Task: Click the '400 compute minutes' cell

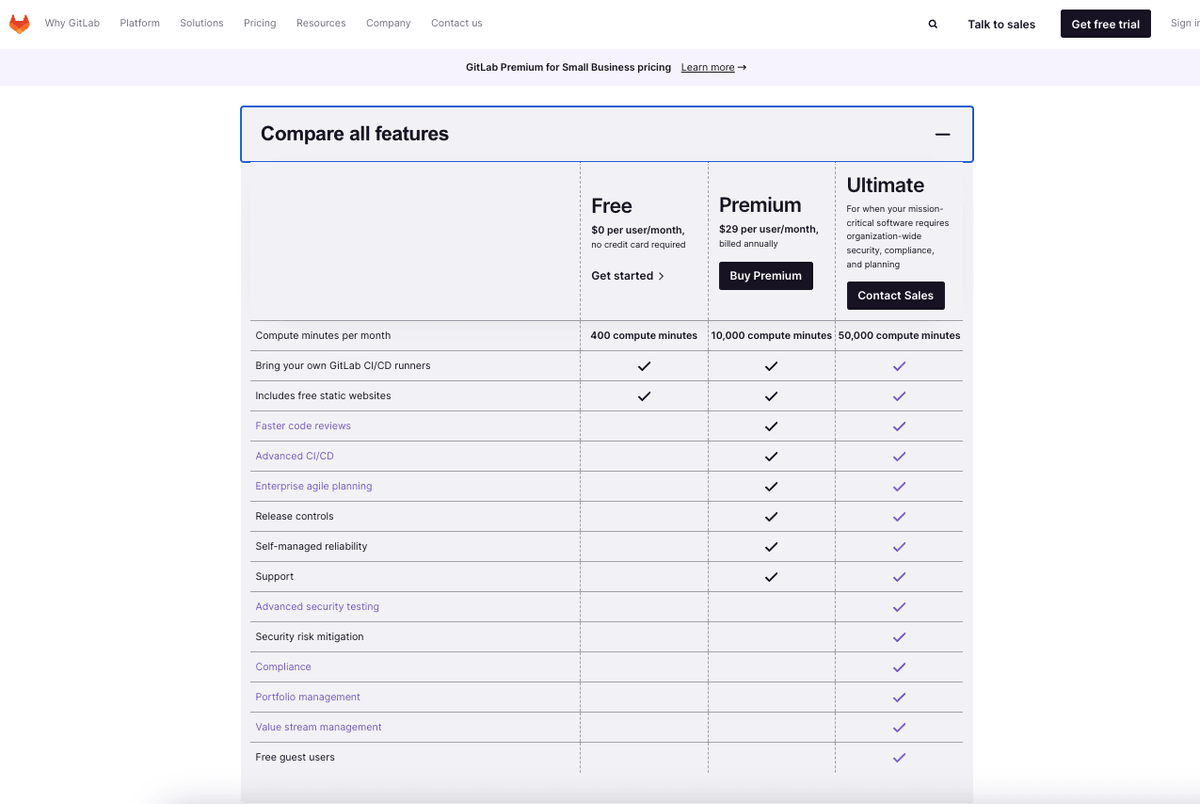Action: point(644,336)
